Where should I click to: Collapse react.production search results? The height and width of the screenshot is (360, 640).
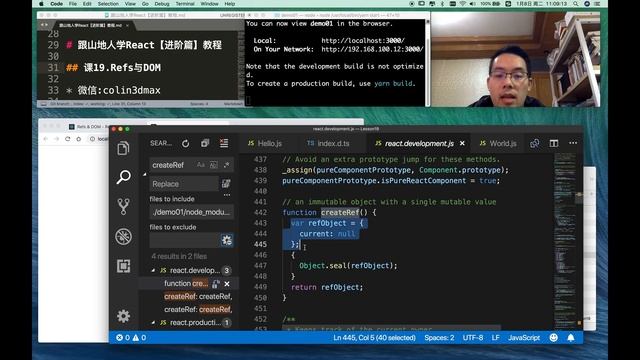tap(153, 322)
